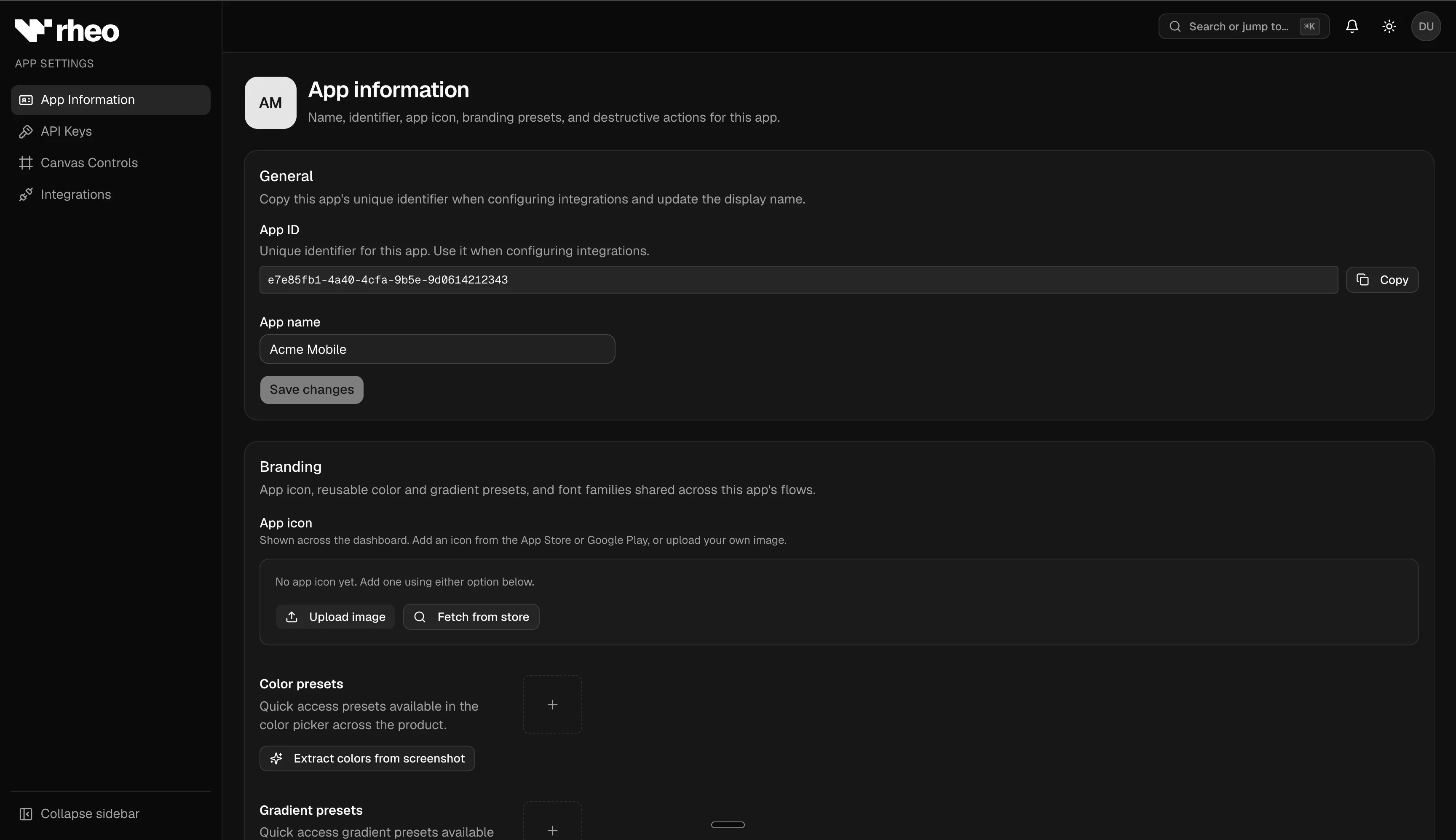Click the plug icon beside Integrations
The width and height of the screenshot is (1456, 840).
26,195
